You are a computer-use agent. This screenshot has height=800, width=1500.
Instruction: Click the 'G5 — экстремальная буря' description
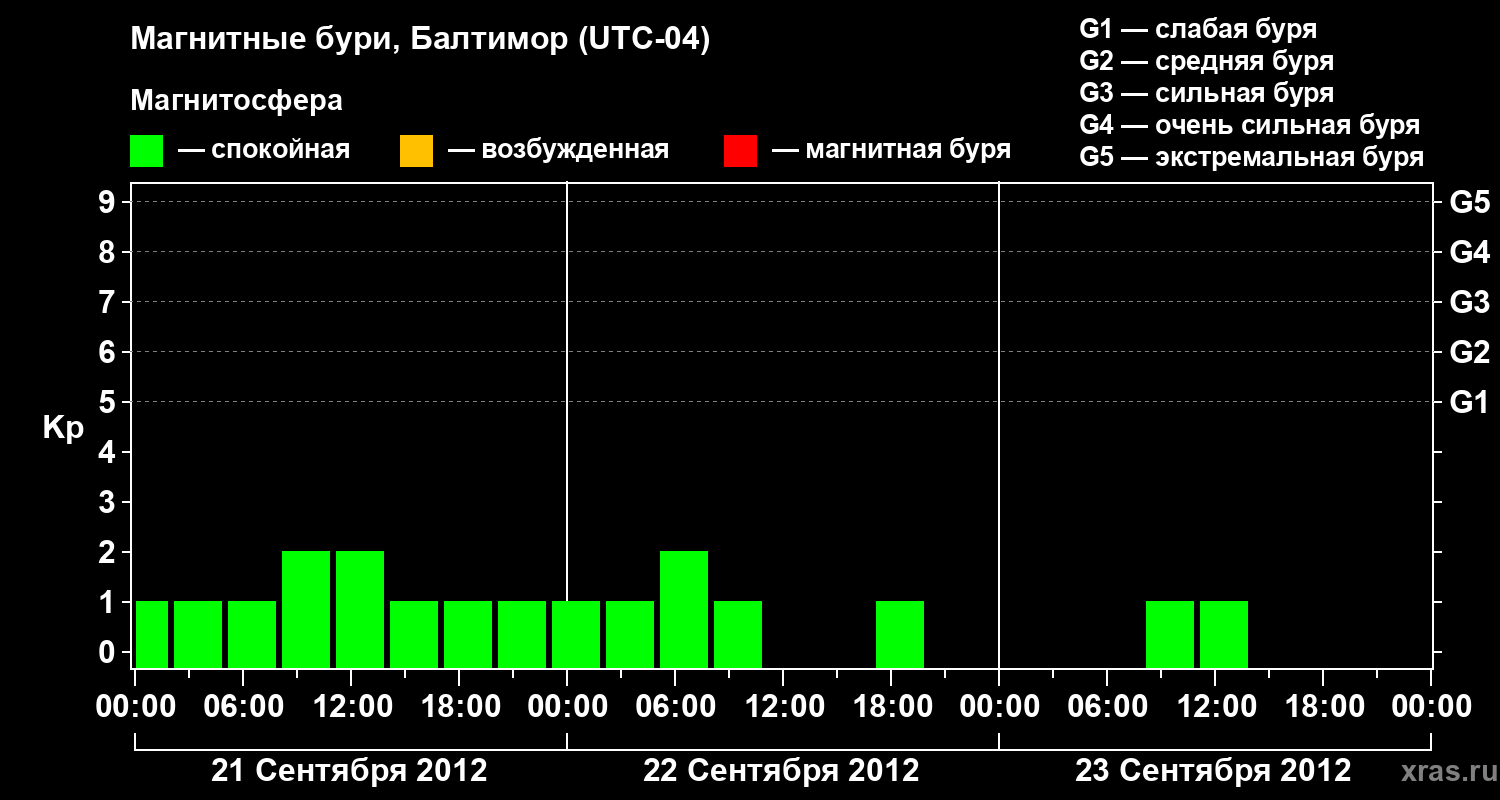pos(1252,157)
